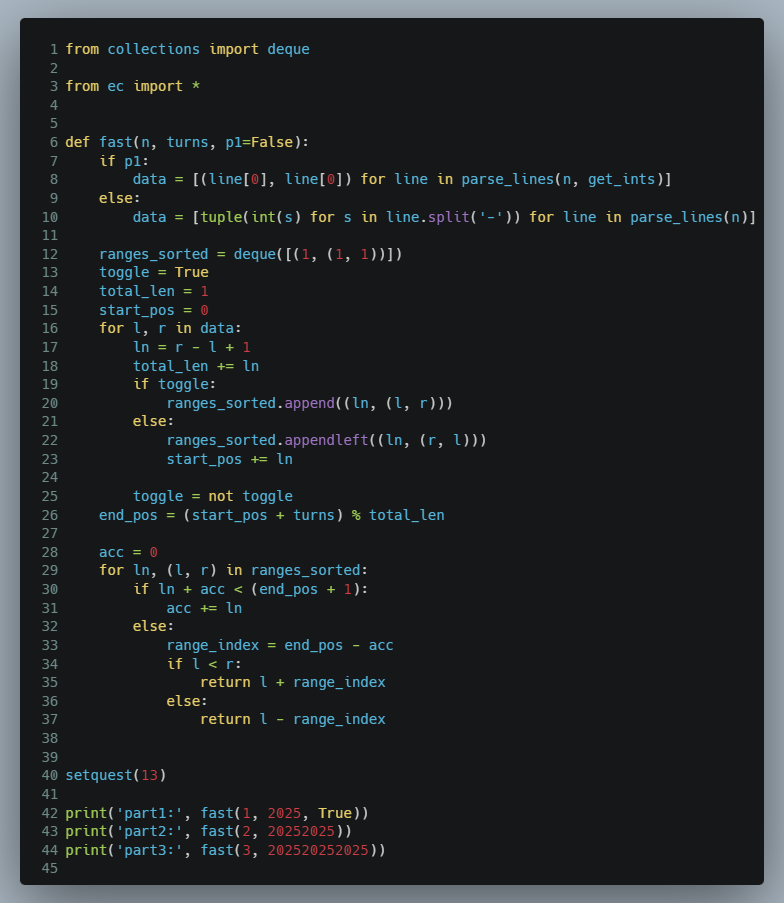Image resolution: width=784 pixels, height=903 pixels.
Task: Click 'return l - range_index' on line 37
Action: click(293, 719)
